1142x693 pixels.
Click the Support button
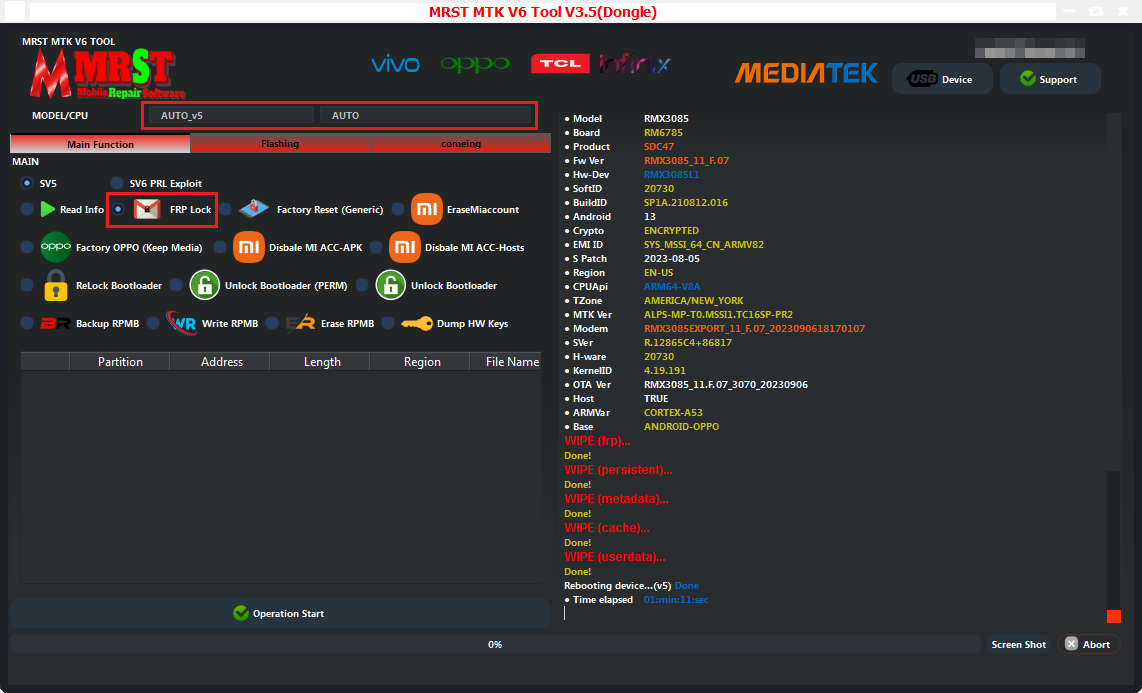click(x=1050, y=79)
